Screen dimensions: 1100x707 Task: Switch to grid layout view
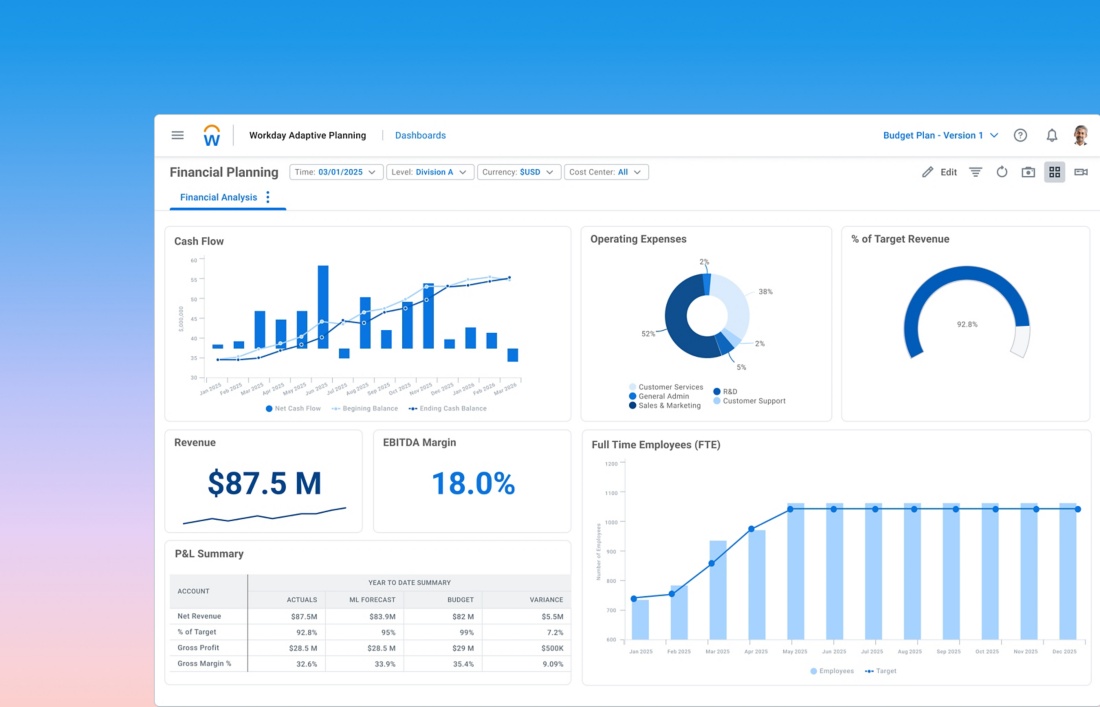point(1054,171)
